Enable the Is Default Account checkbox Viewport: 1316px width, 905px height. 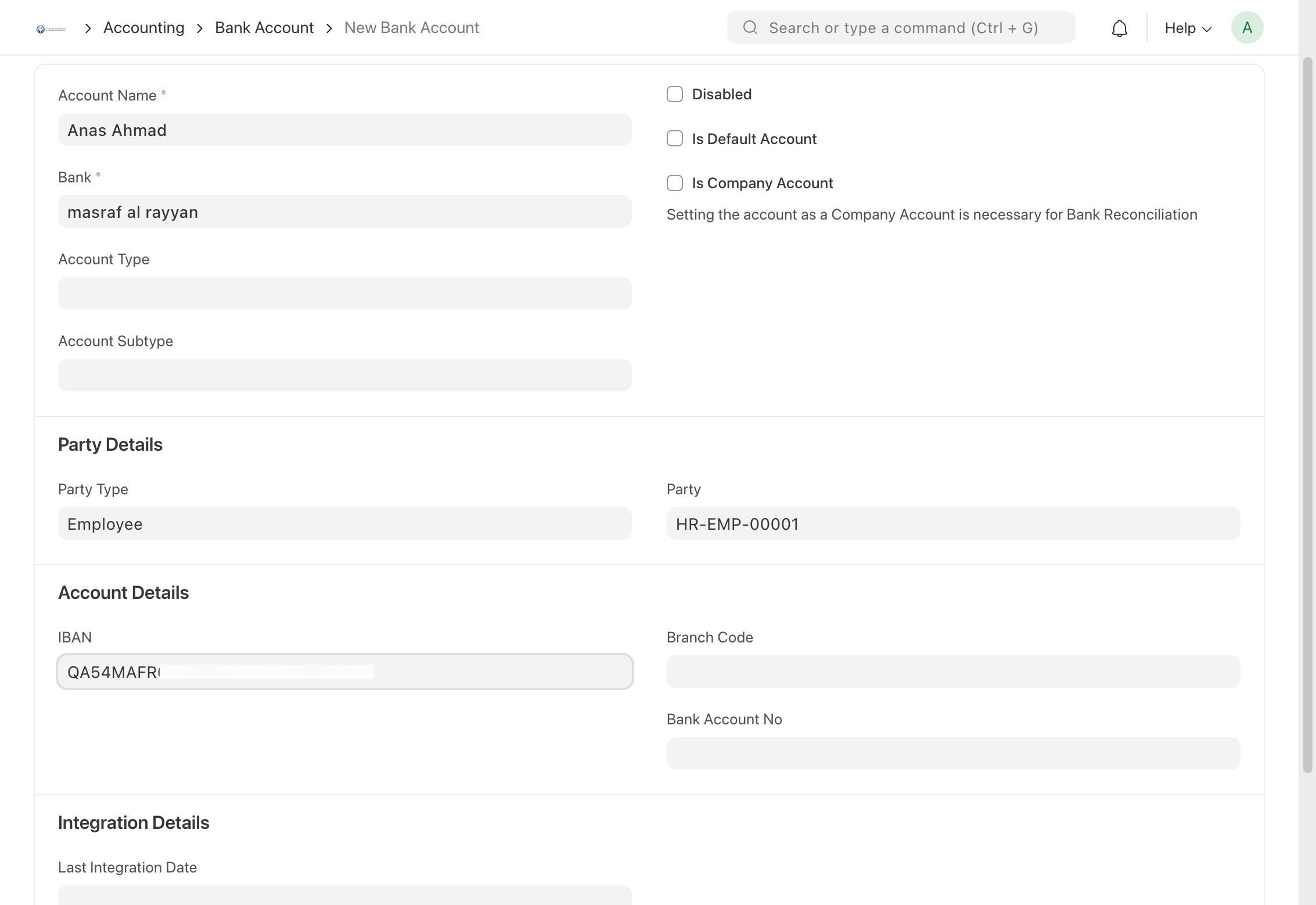[x=675, y=138]
